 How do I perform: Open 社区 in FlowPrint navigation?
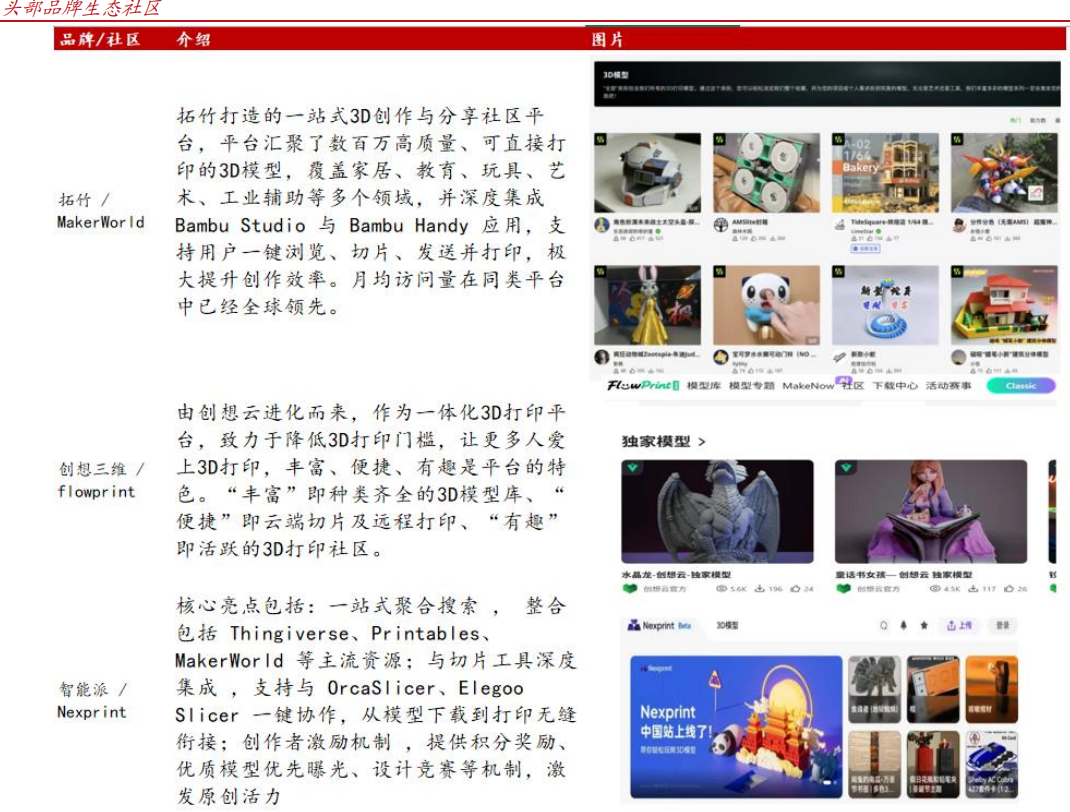(852, 386)
